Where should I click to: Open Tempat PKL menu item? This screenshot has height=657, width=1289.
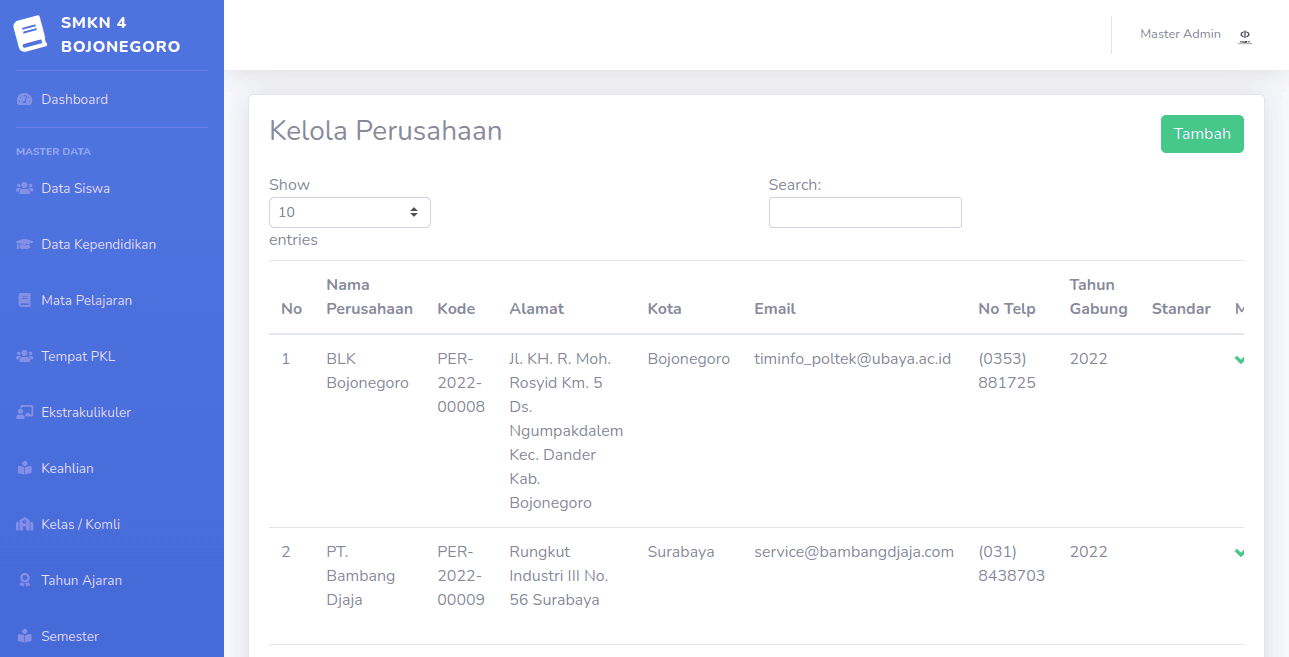click(x=78, y=356)
